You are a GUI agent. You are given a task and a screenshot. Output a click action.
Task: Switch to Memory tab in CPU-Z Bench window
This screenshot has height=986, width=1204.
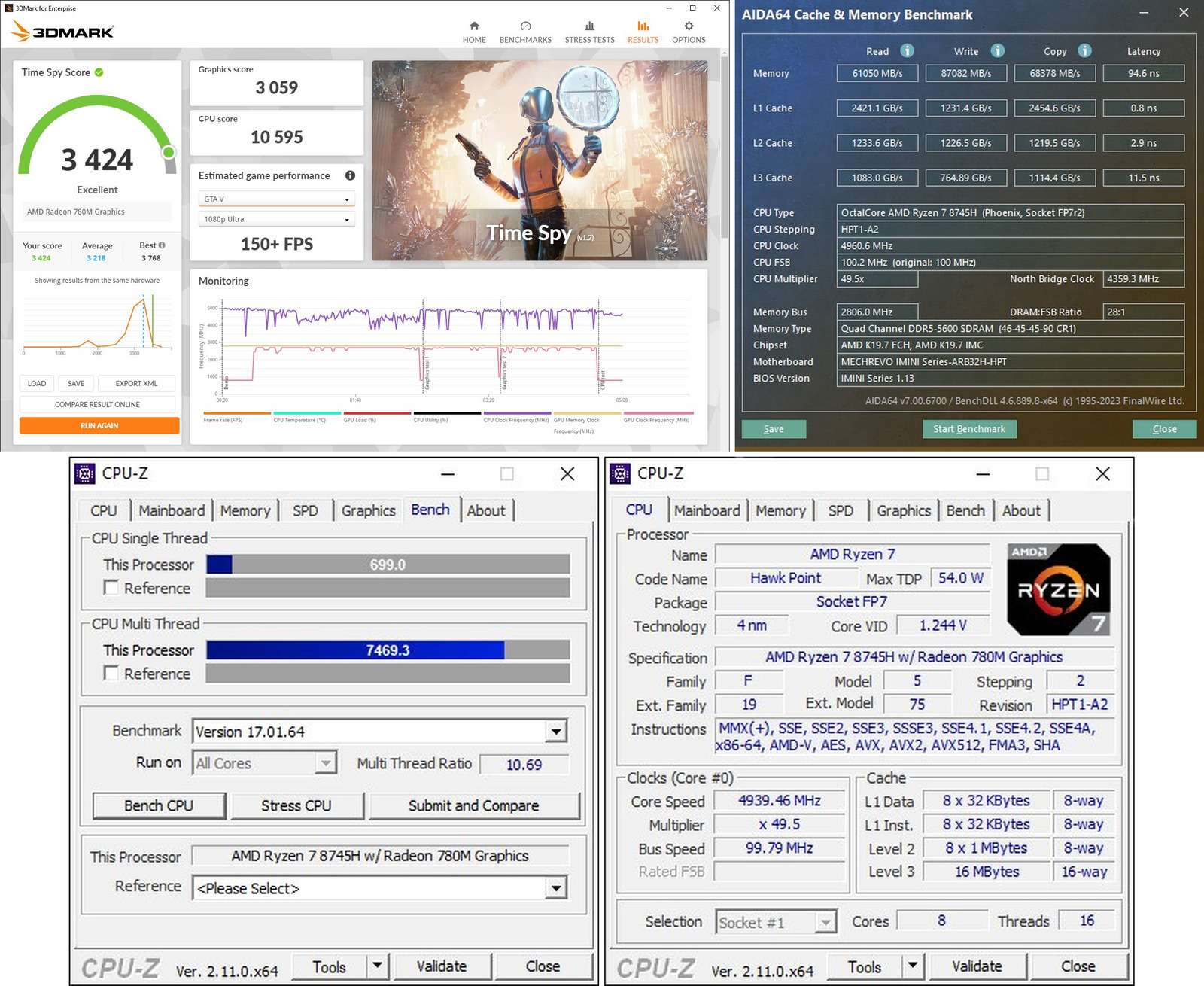click(245, 510)
